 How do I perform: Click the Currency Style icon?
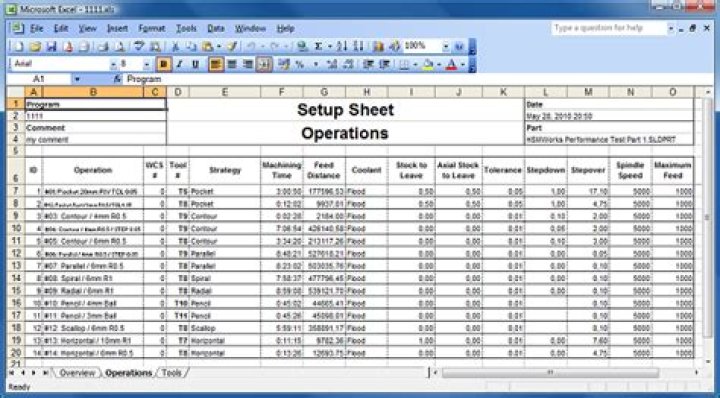(x=284, y=64)
